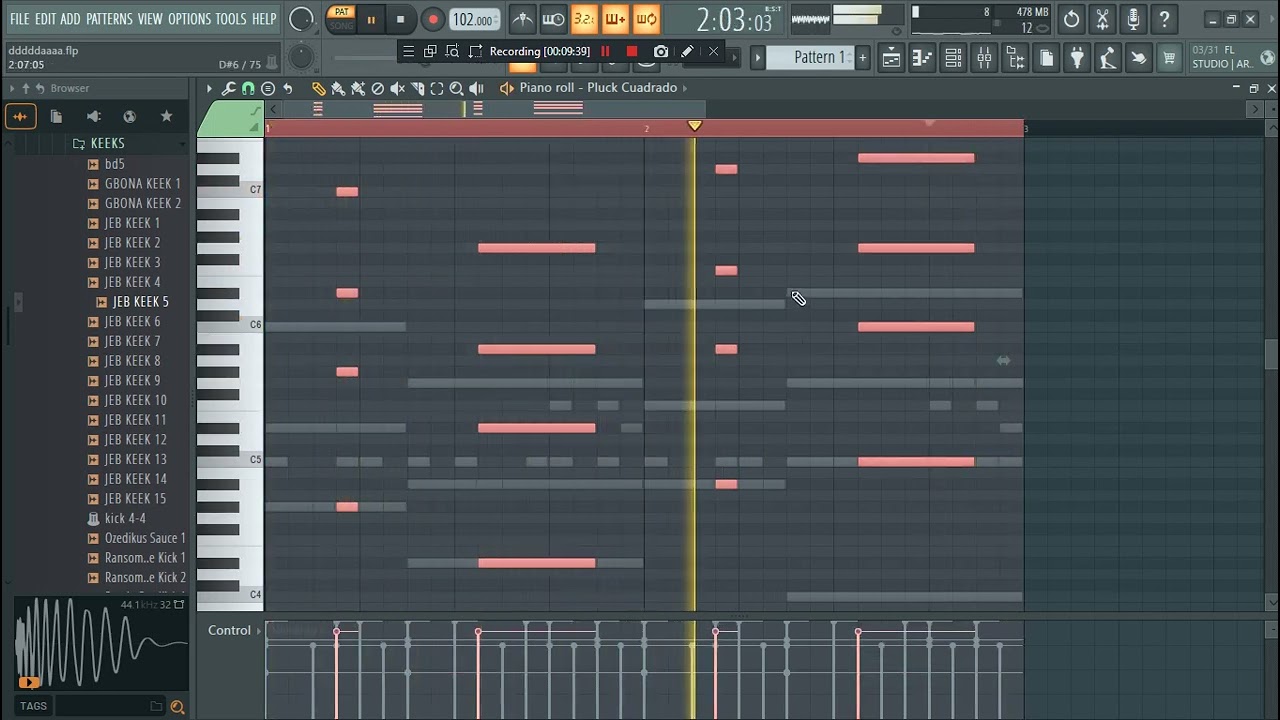Switch to browser sounds speaker tab

tap(93, 116)
